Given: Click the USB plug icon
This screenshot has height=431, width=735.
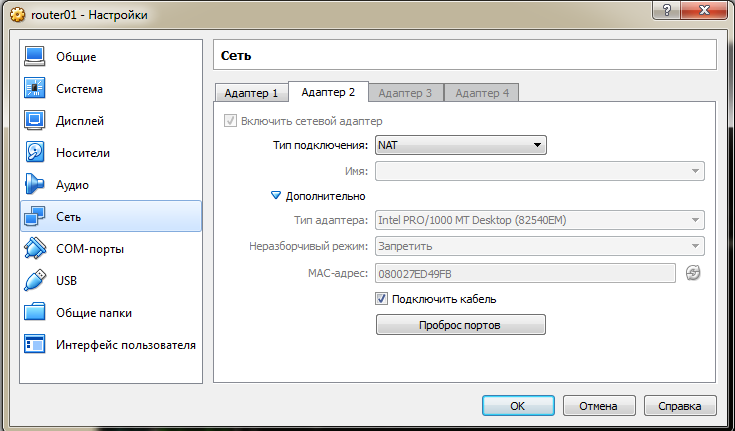Looking at the screenshot, I should click(x=35, y=280).
